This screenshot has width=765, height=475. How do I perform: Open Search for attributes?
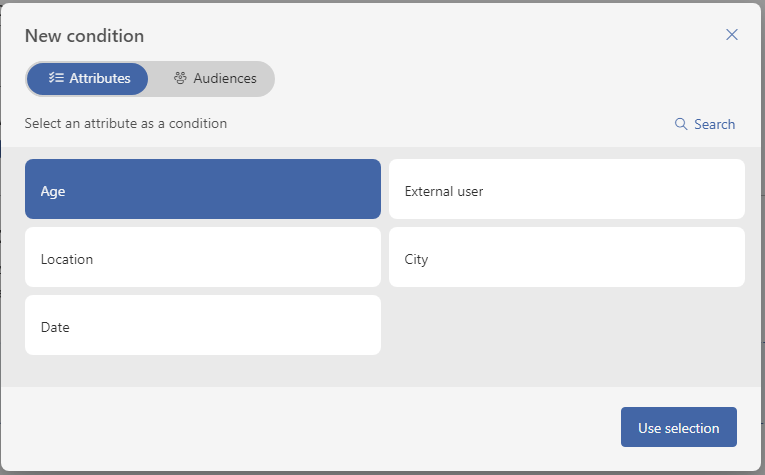[705, 124]
